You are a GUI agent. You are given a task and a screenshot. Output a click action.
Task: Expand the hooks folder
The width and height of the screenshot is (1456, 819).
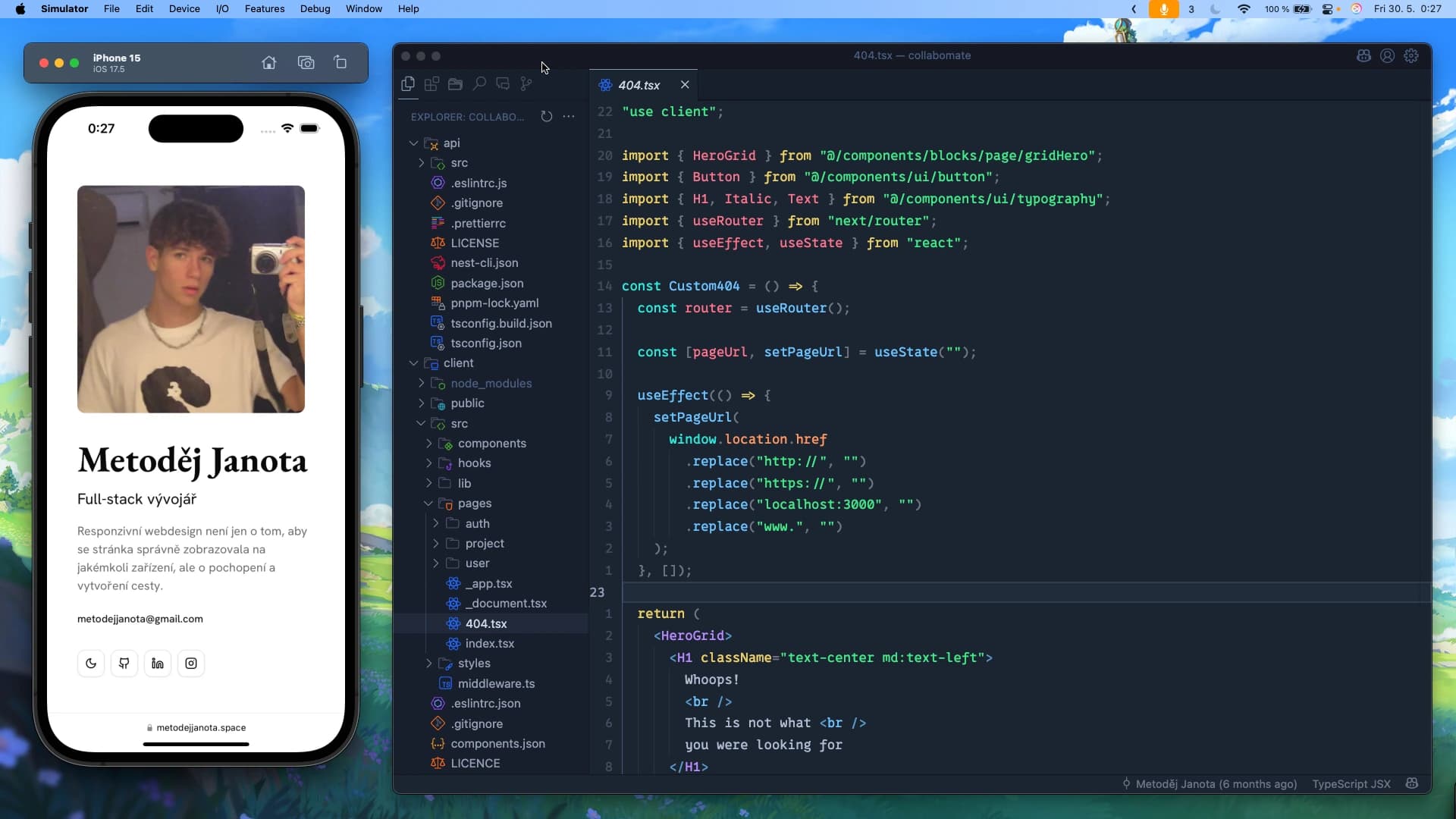[428, 463]
